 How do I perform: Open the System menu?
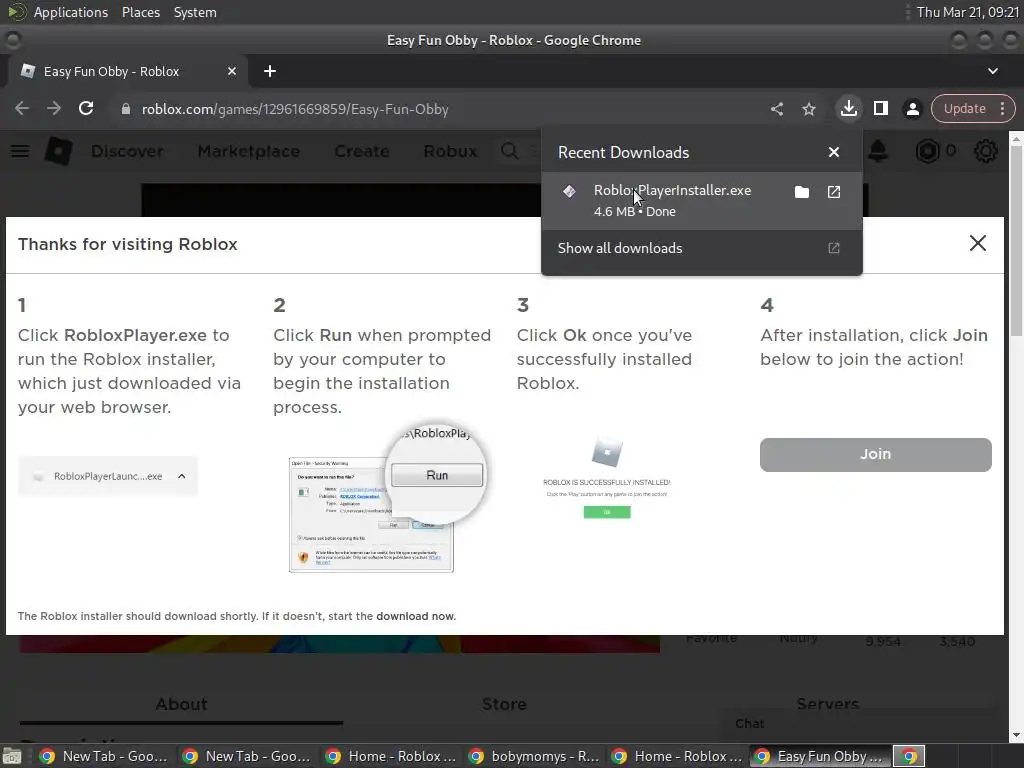[195, 12]
